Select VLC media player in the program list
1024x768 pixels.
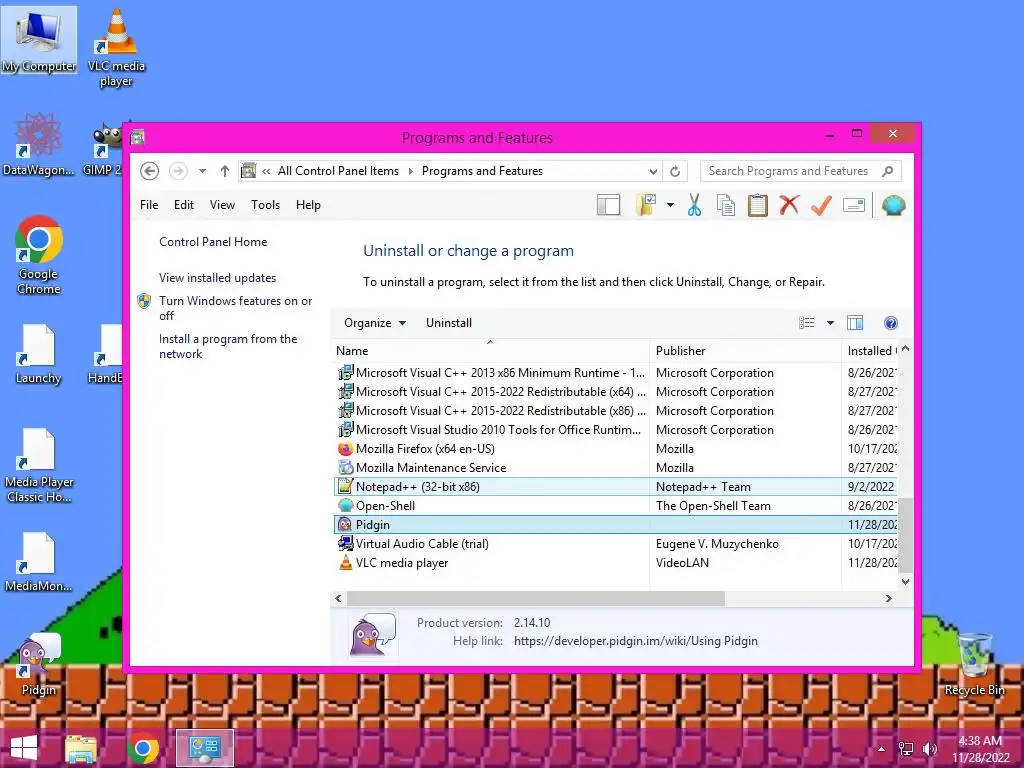(x=616, y=562)
